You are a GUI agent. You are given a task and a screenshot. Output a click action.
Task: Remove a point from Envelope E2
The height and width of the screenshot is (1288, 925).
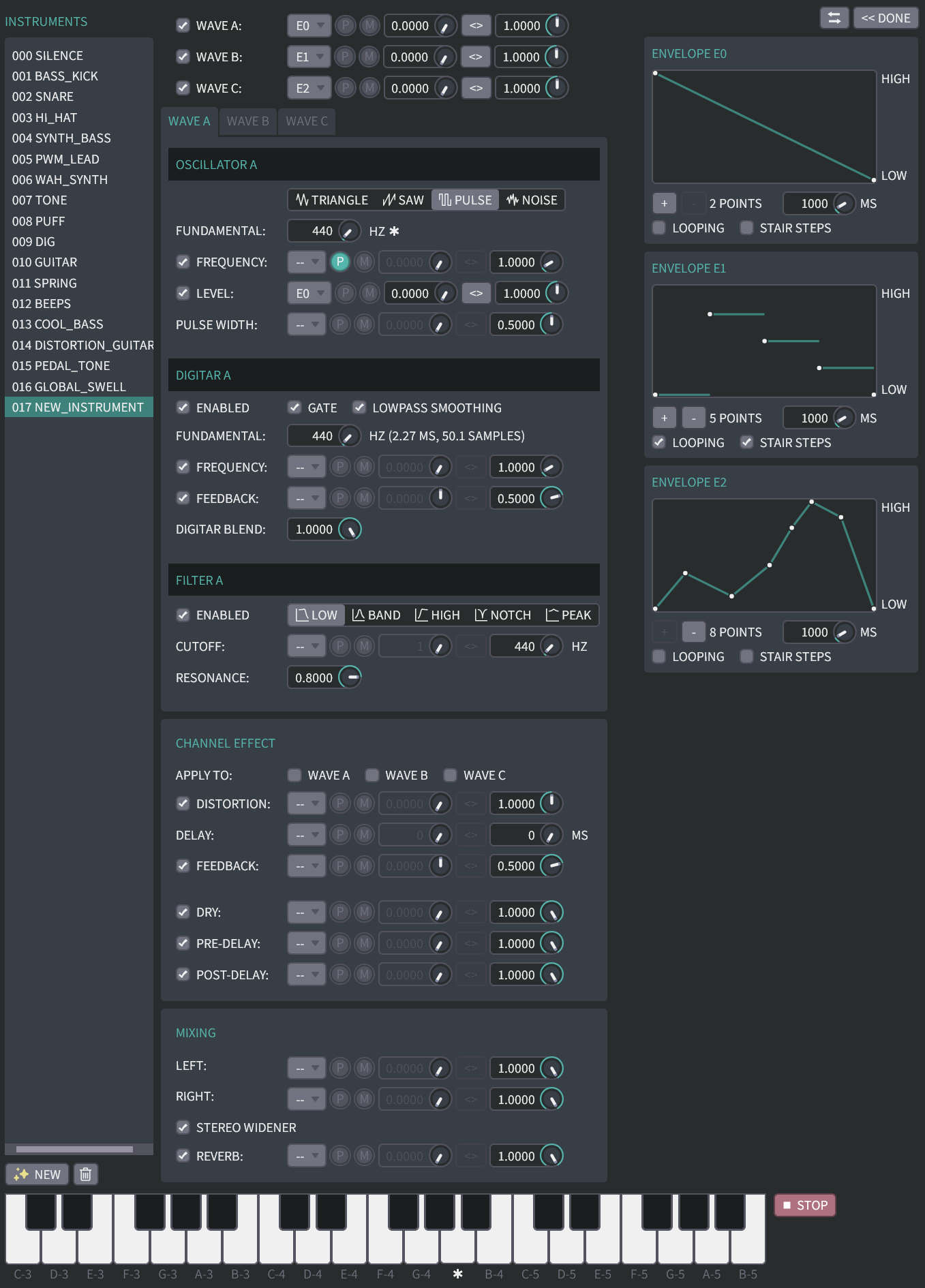coord(693,632)
